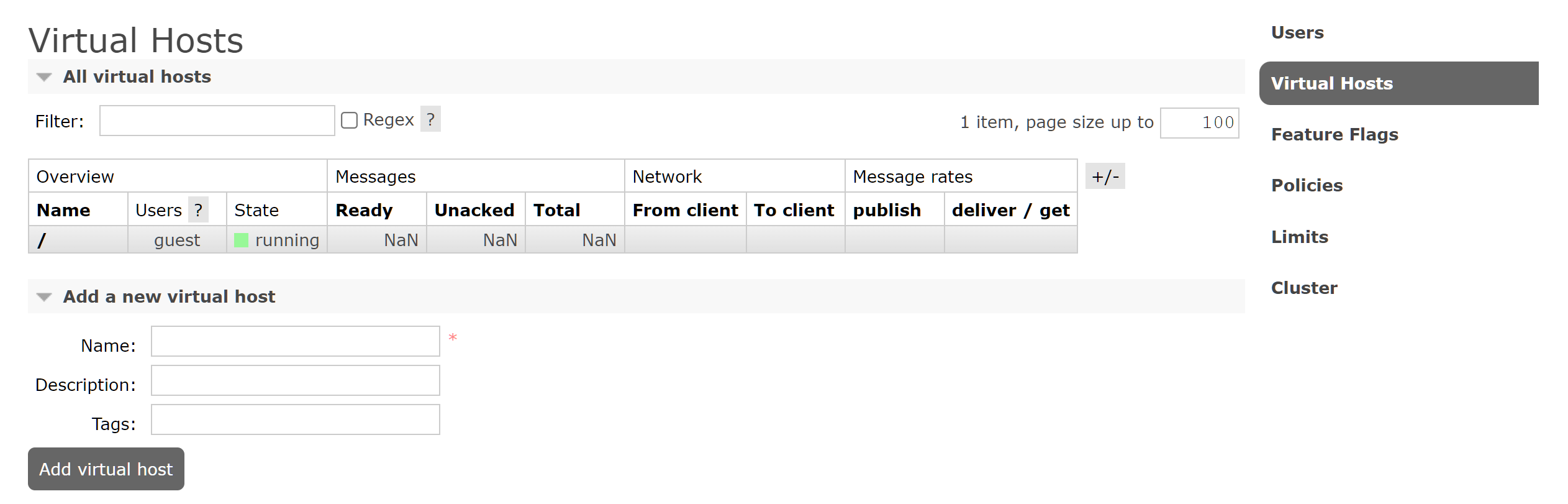Screen dimensions: 1568x504
Task: Click the help icon next to Regex
Action: coord(430,119)
